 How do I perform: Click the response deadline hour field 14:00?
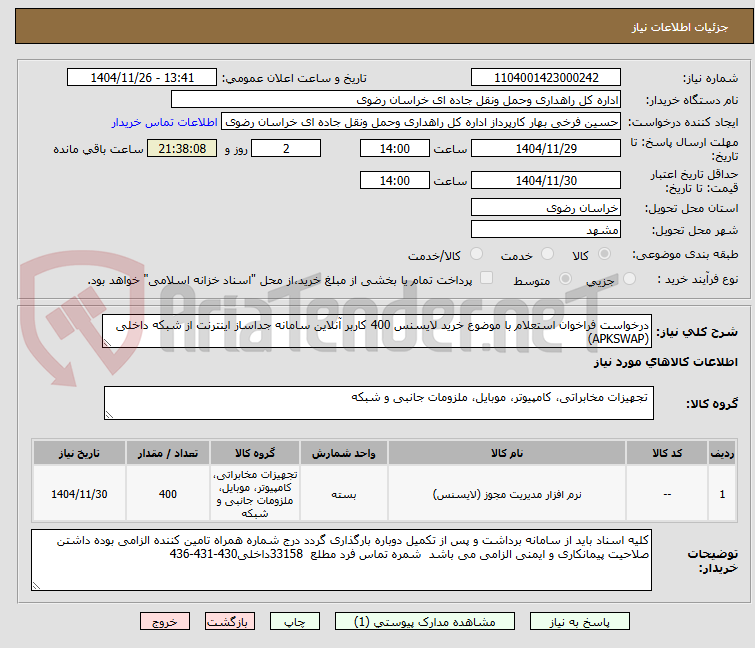pyautogui.click(x=395, y=148)
